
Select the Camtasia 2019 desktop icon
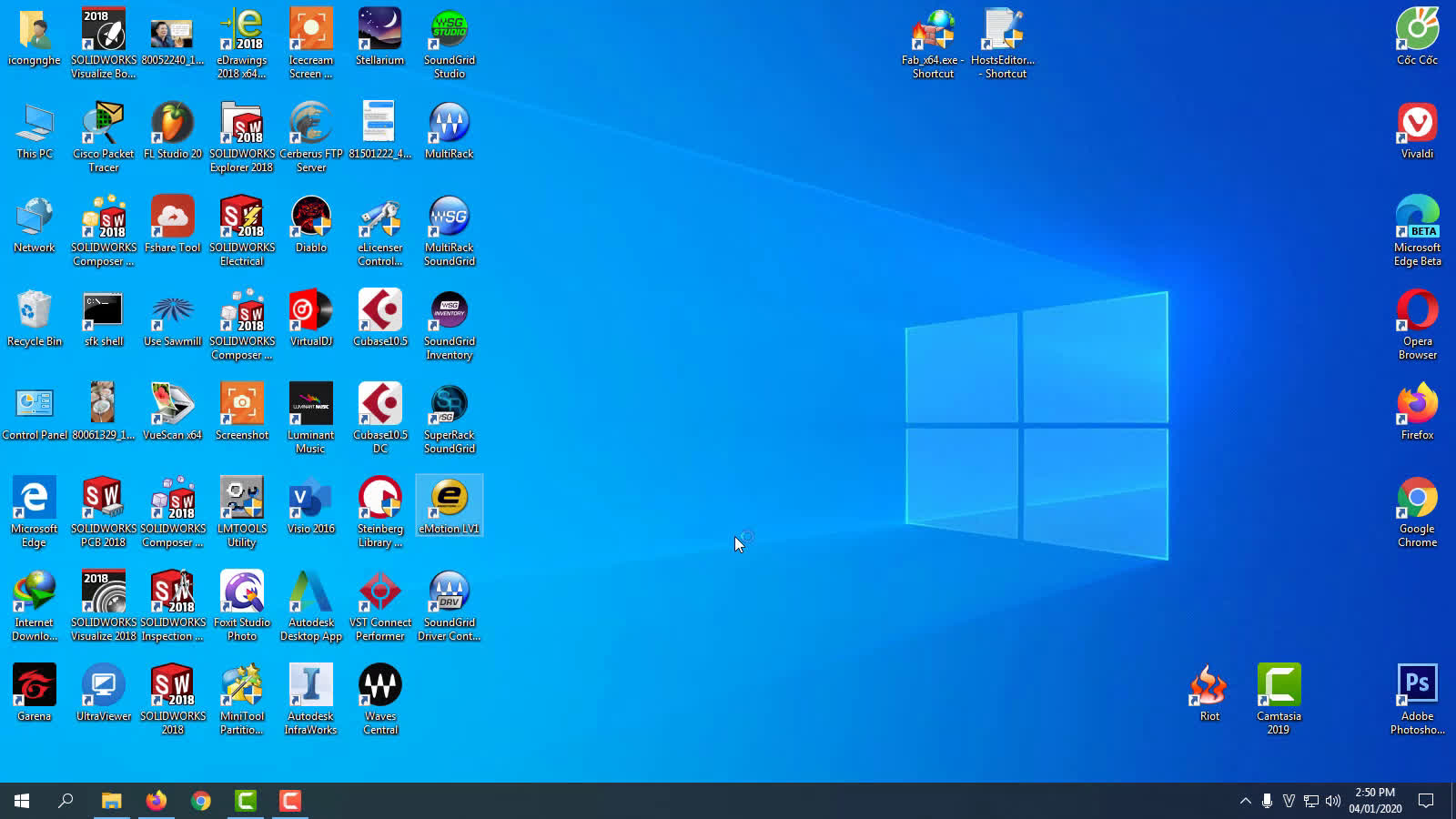click(x=1279, y=700)
